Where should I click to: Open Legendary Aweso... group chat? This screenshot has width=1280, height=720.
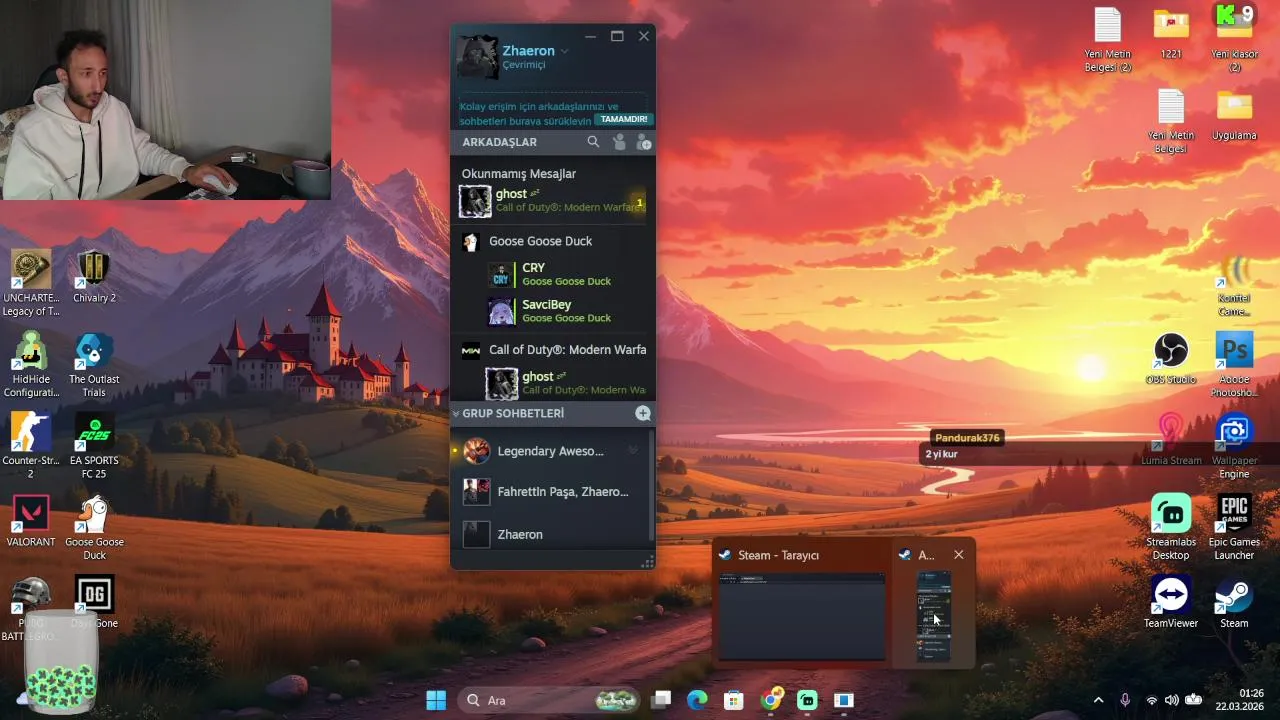point(550,451)
